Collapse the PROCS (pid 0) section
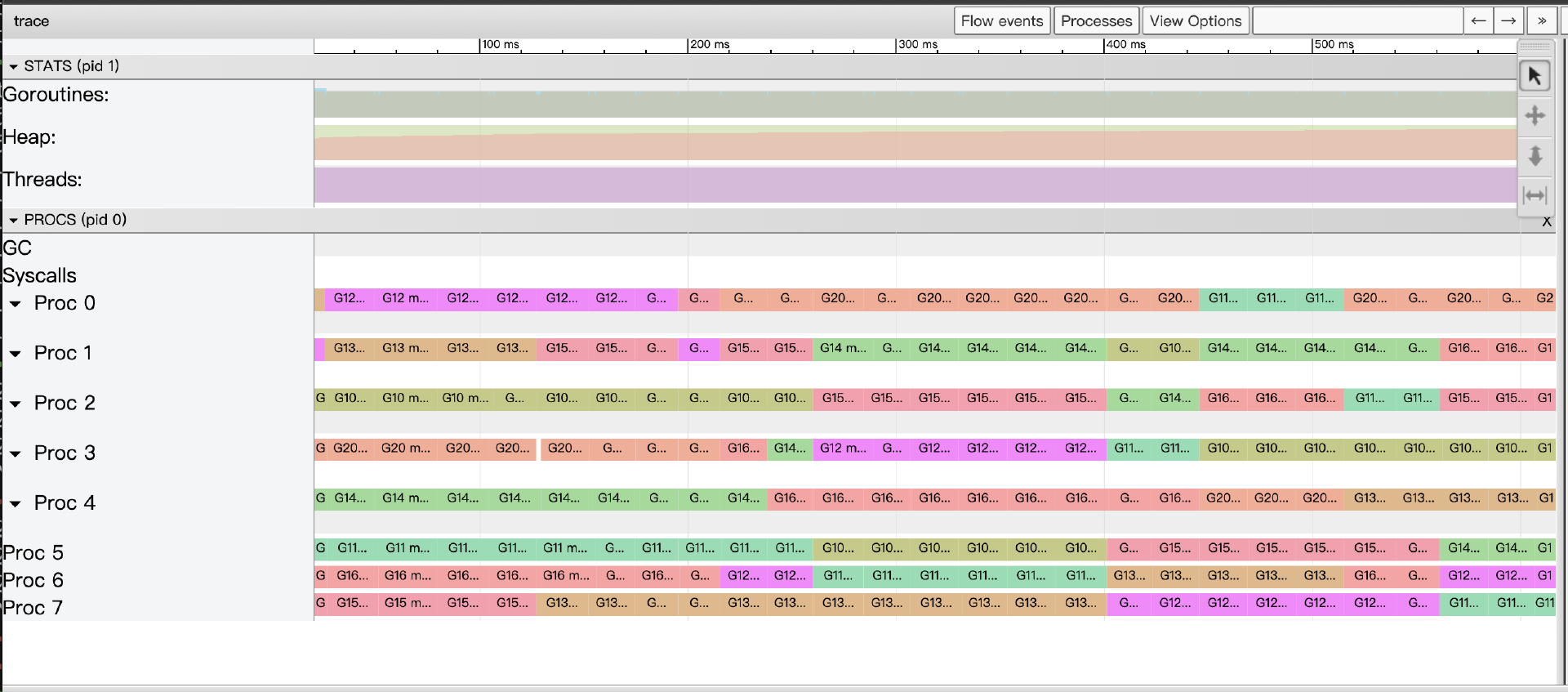The width and height of the screenshot is (1568, 692). pyautogui.click(x=13, y=221)
